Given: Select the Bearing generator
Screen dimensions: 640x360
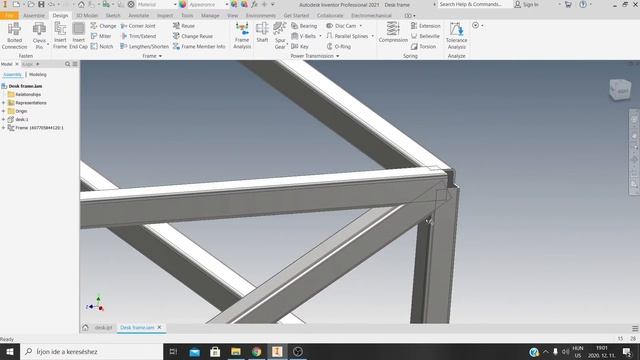Looking at the screenshot, I should pyautogui.click(x=304, y=26).
